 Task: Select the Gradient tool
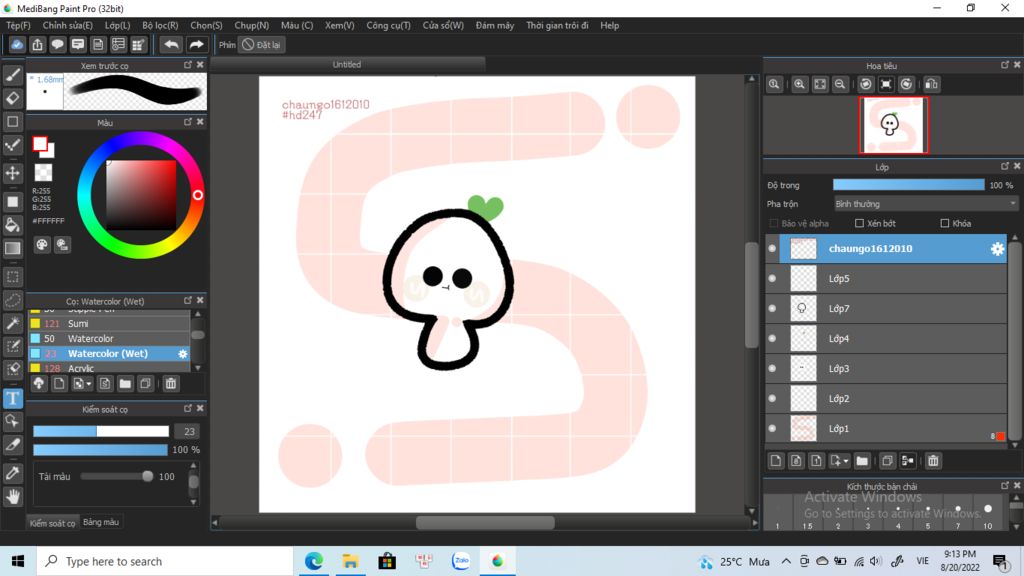[12, 249]
